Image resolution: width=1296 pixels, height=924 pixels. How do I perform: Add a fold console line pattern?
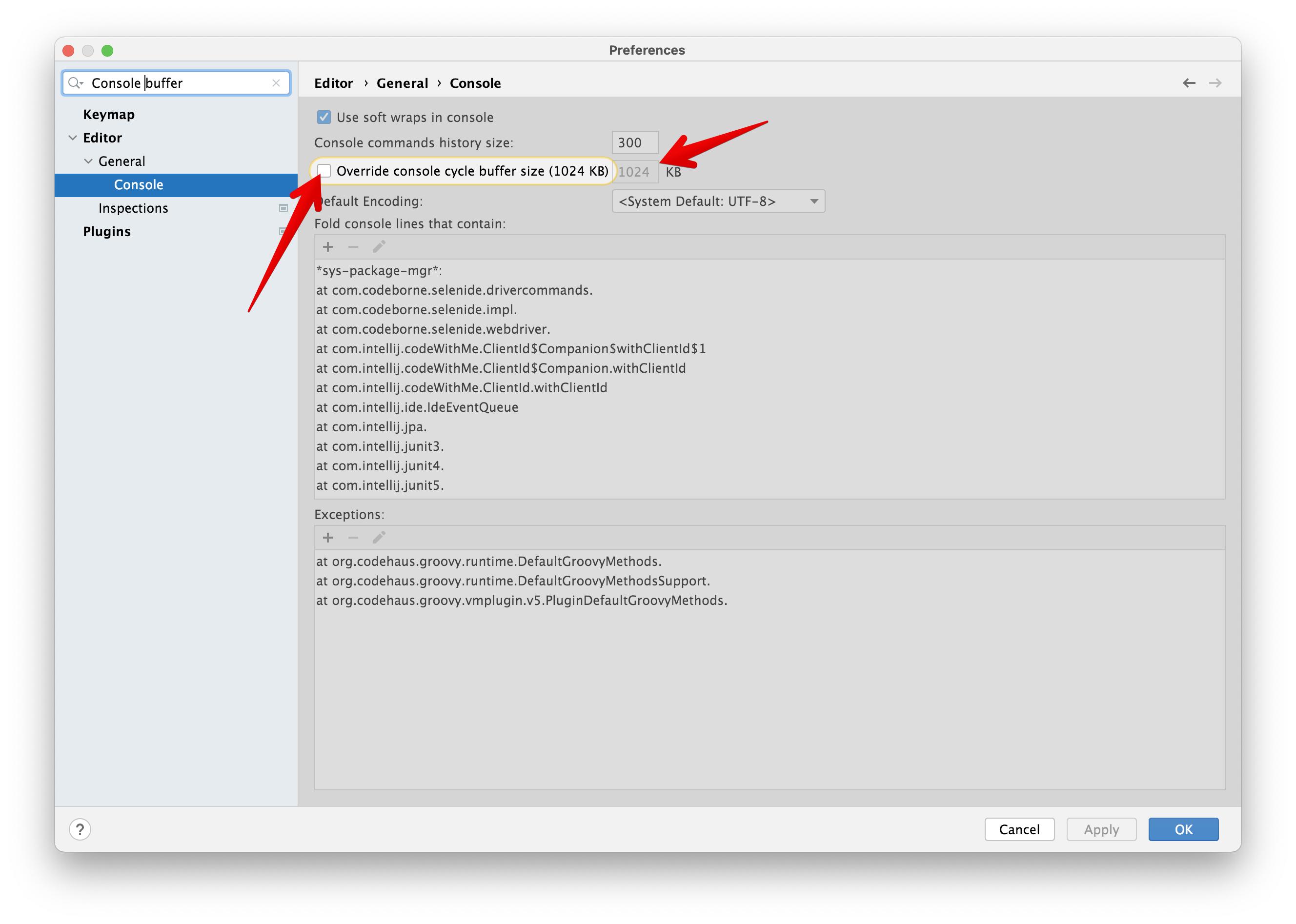coord(328,247)
